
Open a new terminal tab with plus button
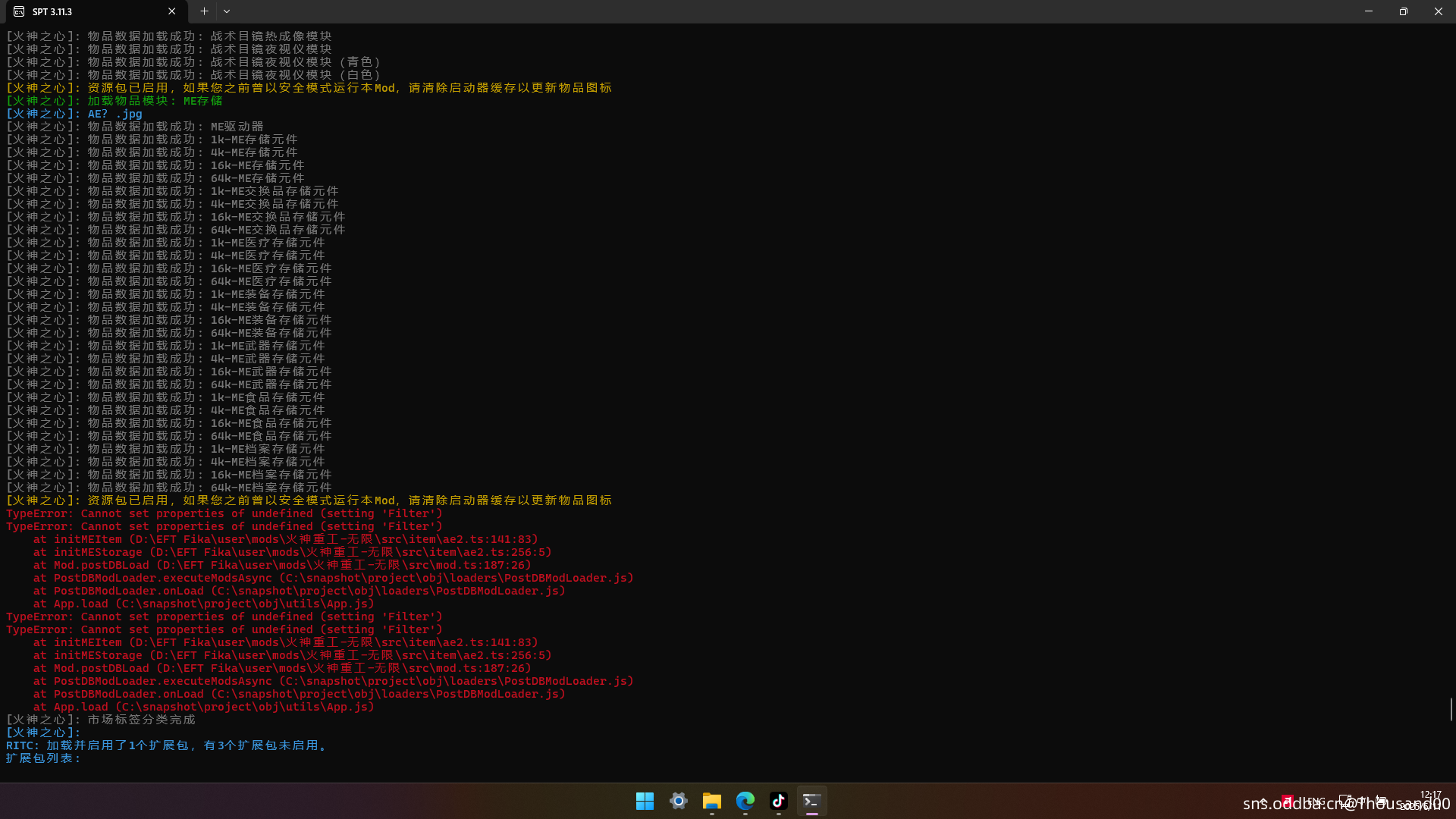click(204, 11)
